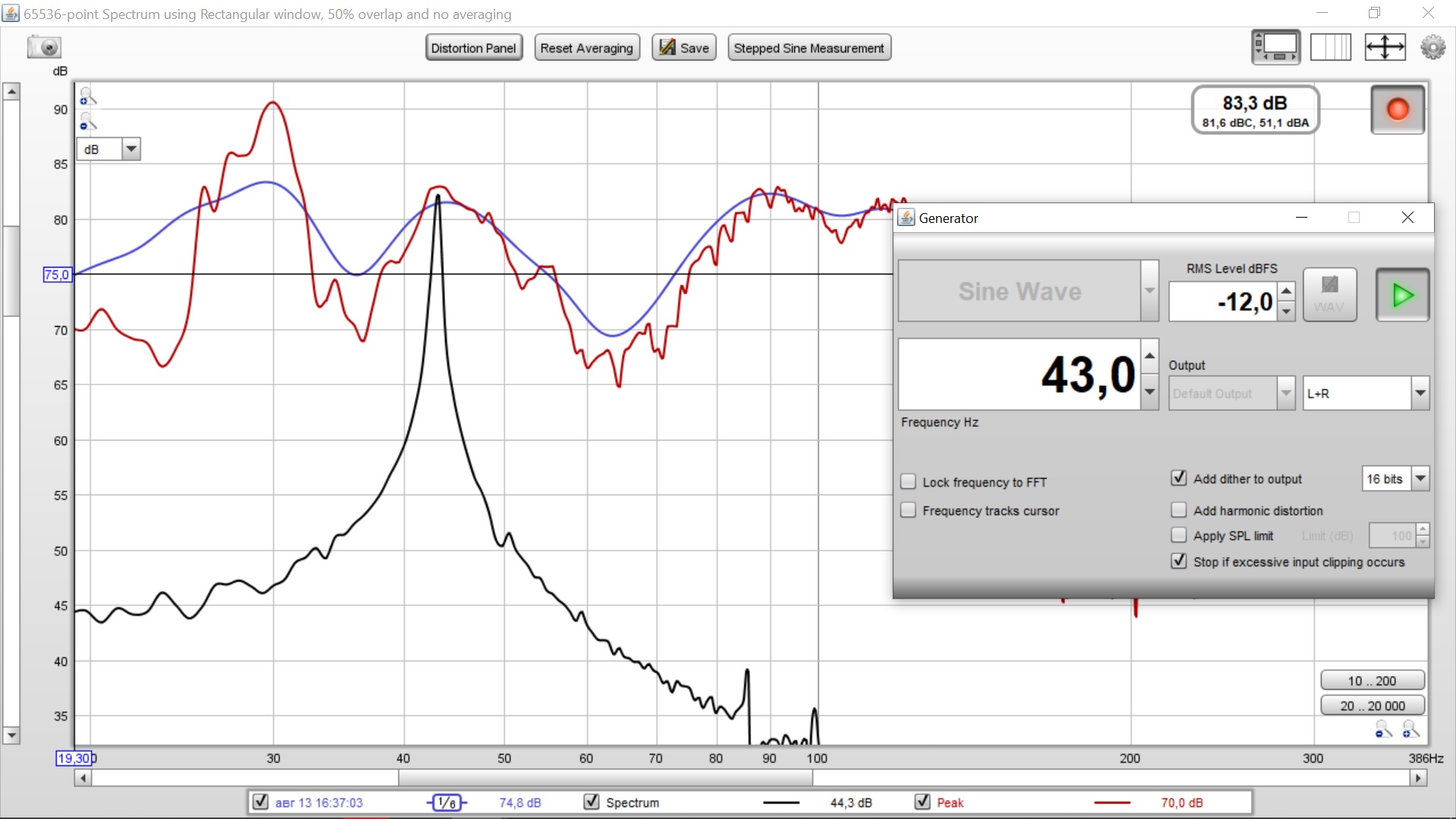The image size is (1456, 819).
Task: Click the WAV file generator button
Action: click(x=1329, y=295)
